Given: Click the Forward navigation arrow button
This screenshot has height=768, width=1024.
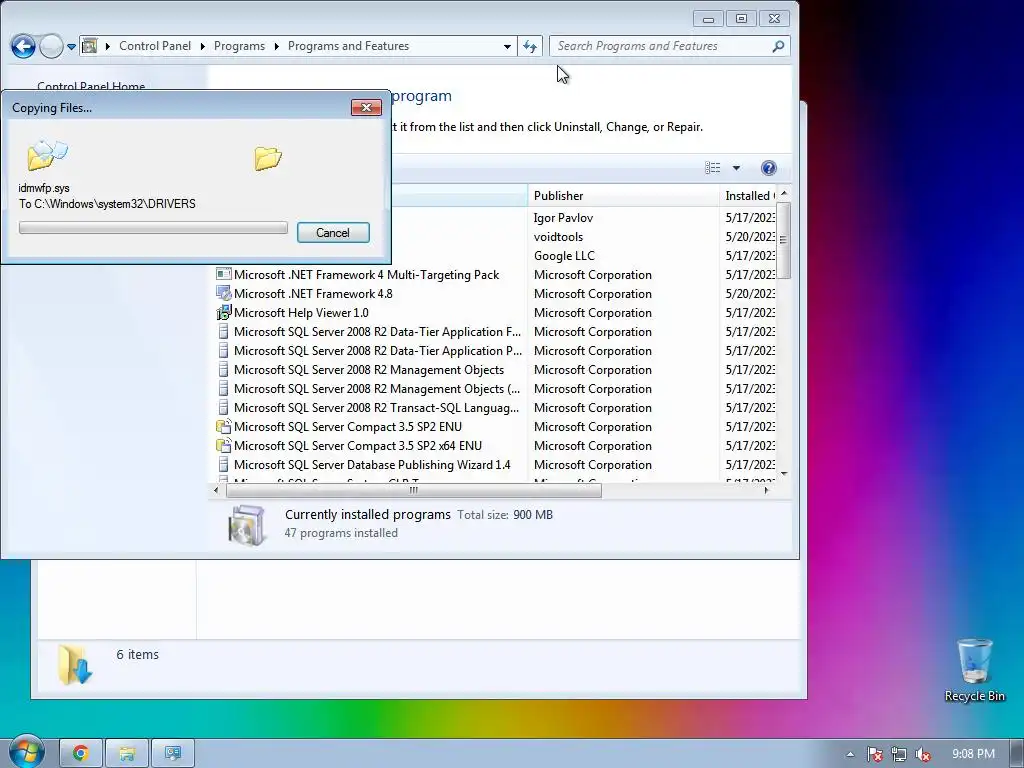Looking at the screenshot, I should (51, 46).
